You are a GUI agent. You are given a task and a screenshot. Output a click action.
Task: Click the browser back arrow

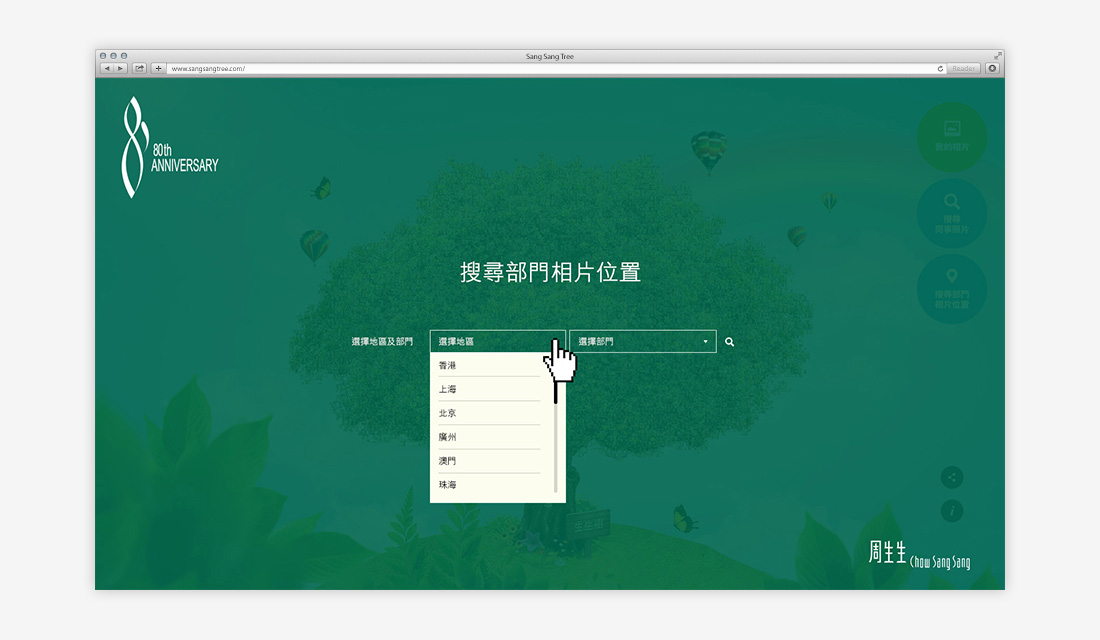click(107, 69)
